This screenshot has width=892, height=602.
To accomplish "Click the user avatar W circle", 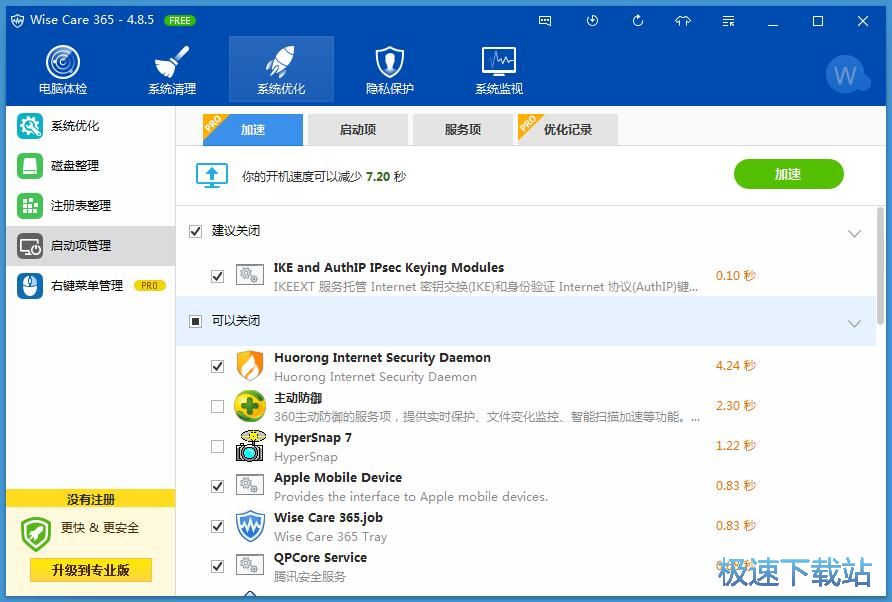I will point(847,74).
